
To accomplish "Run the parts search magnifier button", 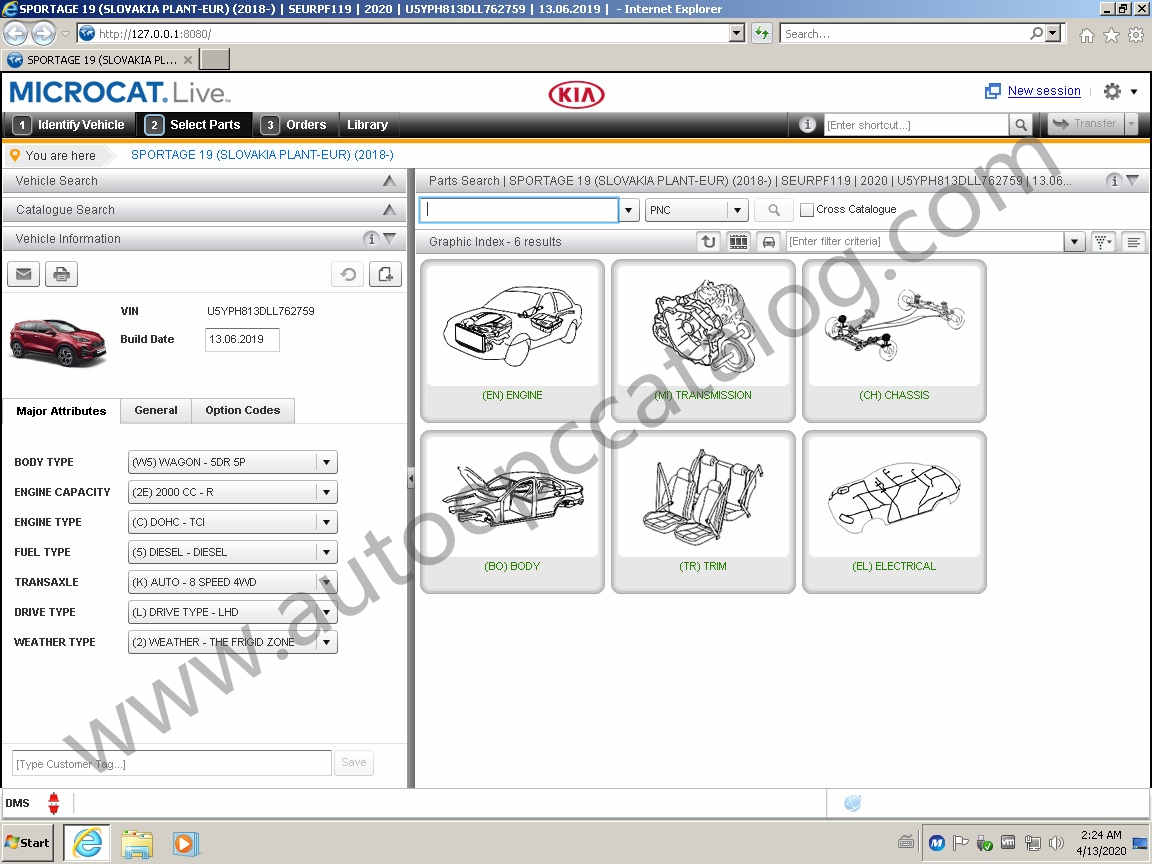I will pyautogui.click(x=774, y=210).
